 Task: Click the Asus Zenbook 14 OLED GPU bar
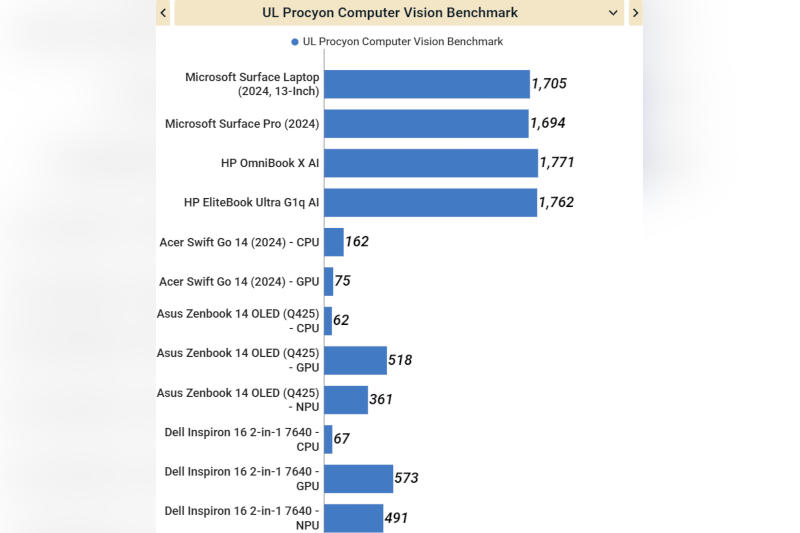coord(355,360)
